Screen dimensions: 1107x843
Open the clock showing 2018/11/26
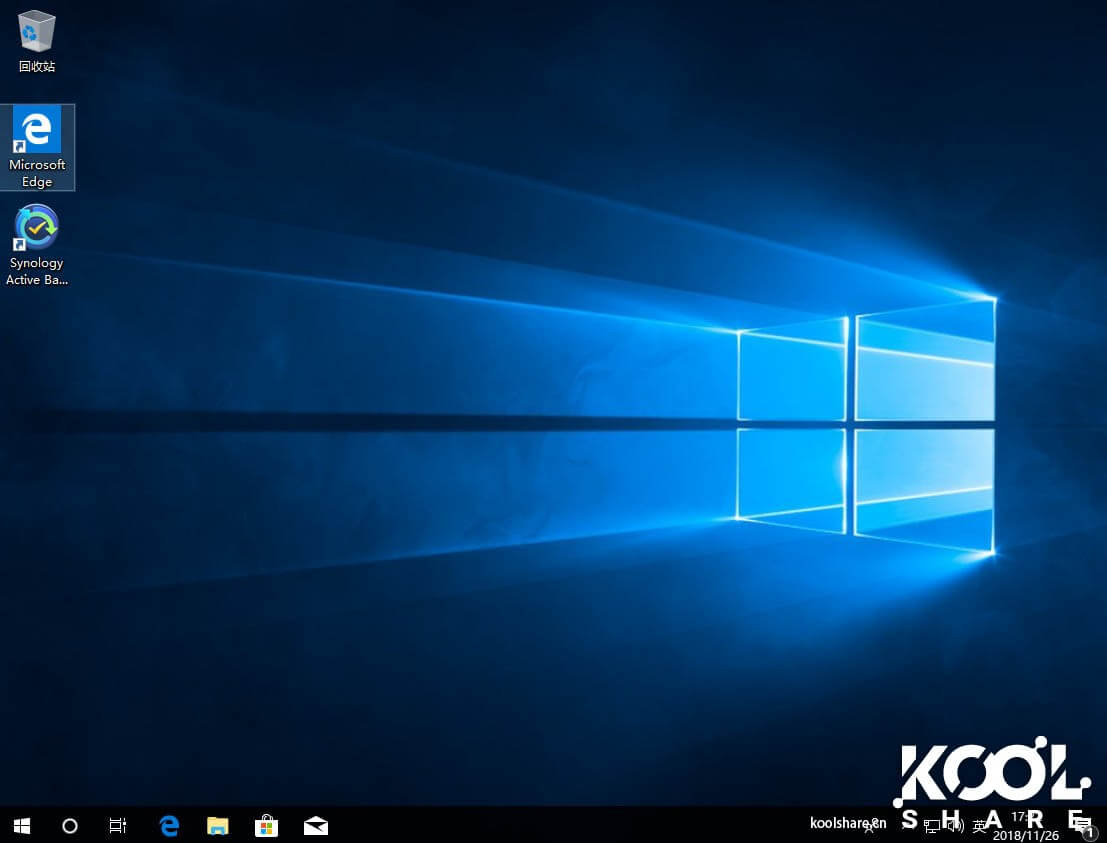tap(1025, 826)
